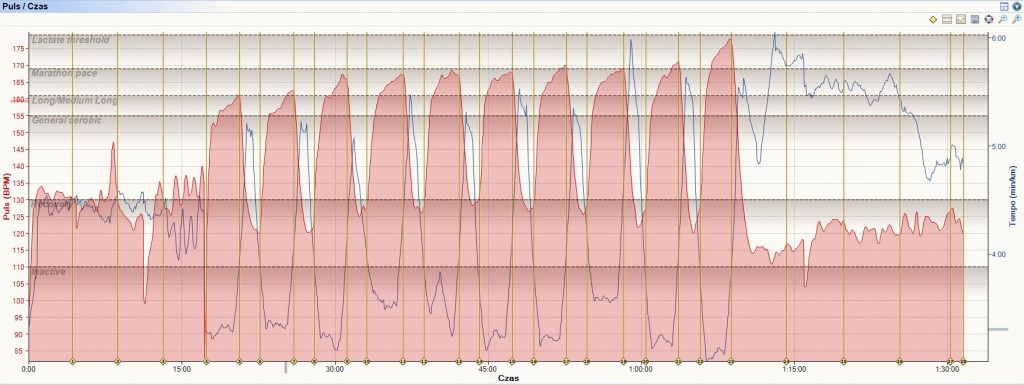1024x385 pixels.
Task: Select lap marker 3 on the time axis
Action: coord(163,361)
